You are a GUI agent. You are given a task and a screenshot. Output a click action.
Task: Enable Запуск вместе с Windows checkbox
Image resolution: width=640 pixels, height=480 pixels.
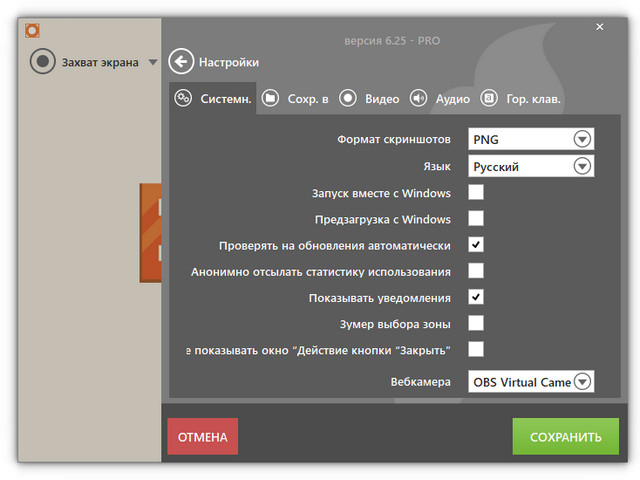[x=476, y=193]
